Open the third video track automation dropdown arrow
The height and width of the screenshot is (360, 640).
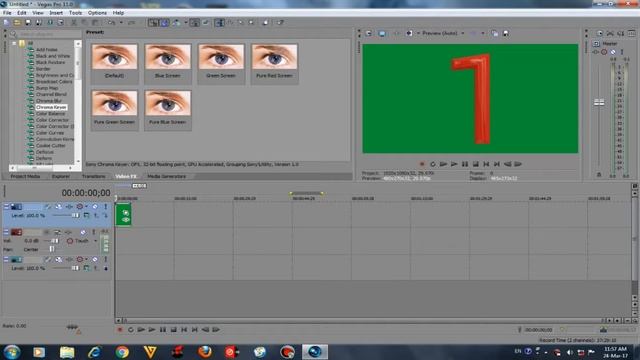(x=86, y=259)
